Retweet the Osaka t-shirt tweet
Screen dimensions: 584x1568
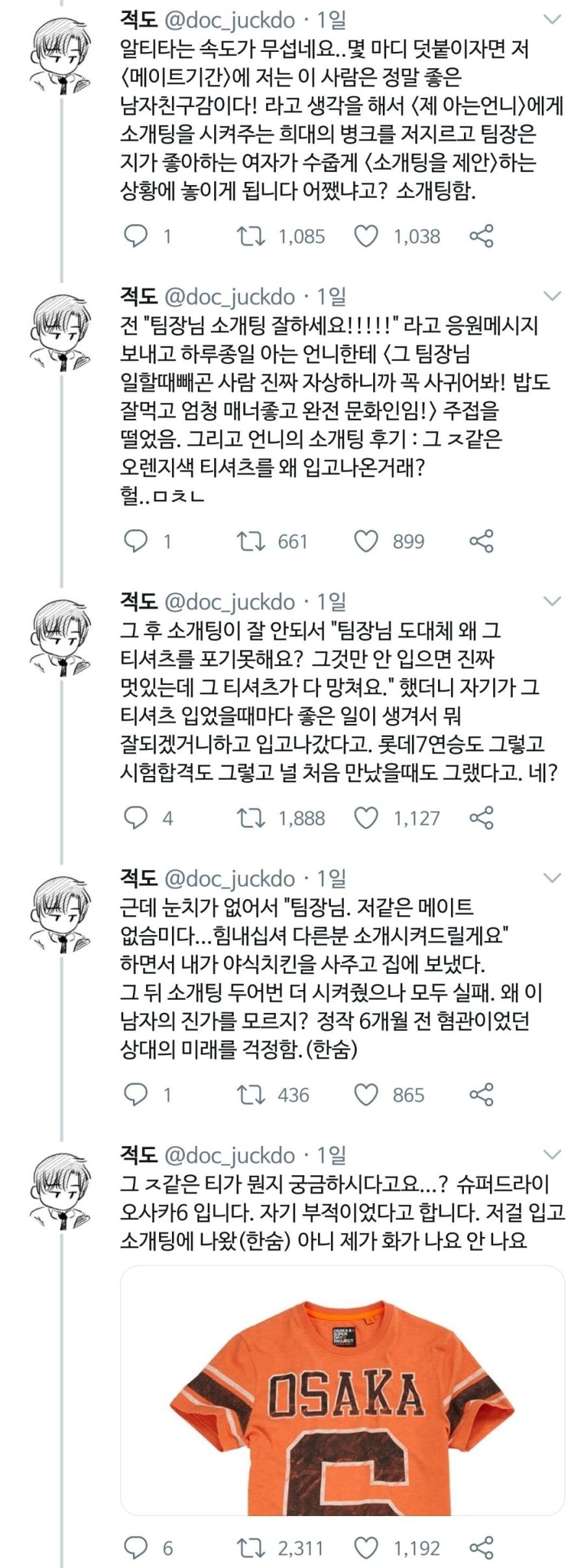(x=250, y=1549)
